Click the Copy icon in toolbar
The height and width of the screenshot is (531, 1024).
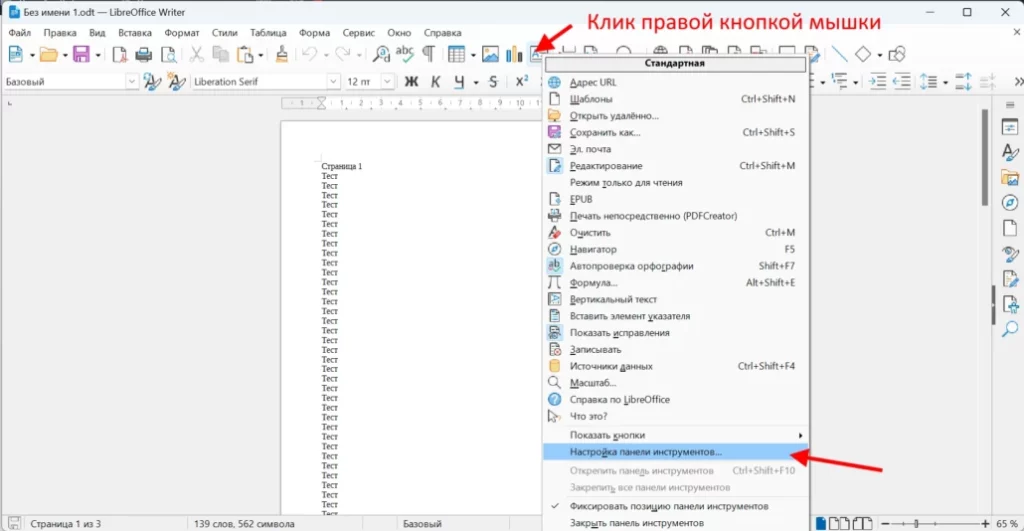point(221,54)
